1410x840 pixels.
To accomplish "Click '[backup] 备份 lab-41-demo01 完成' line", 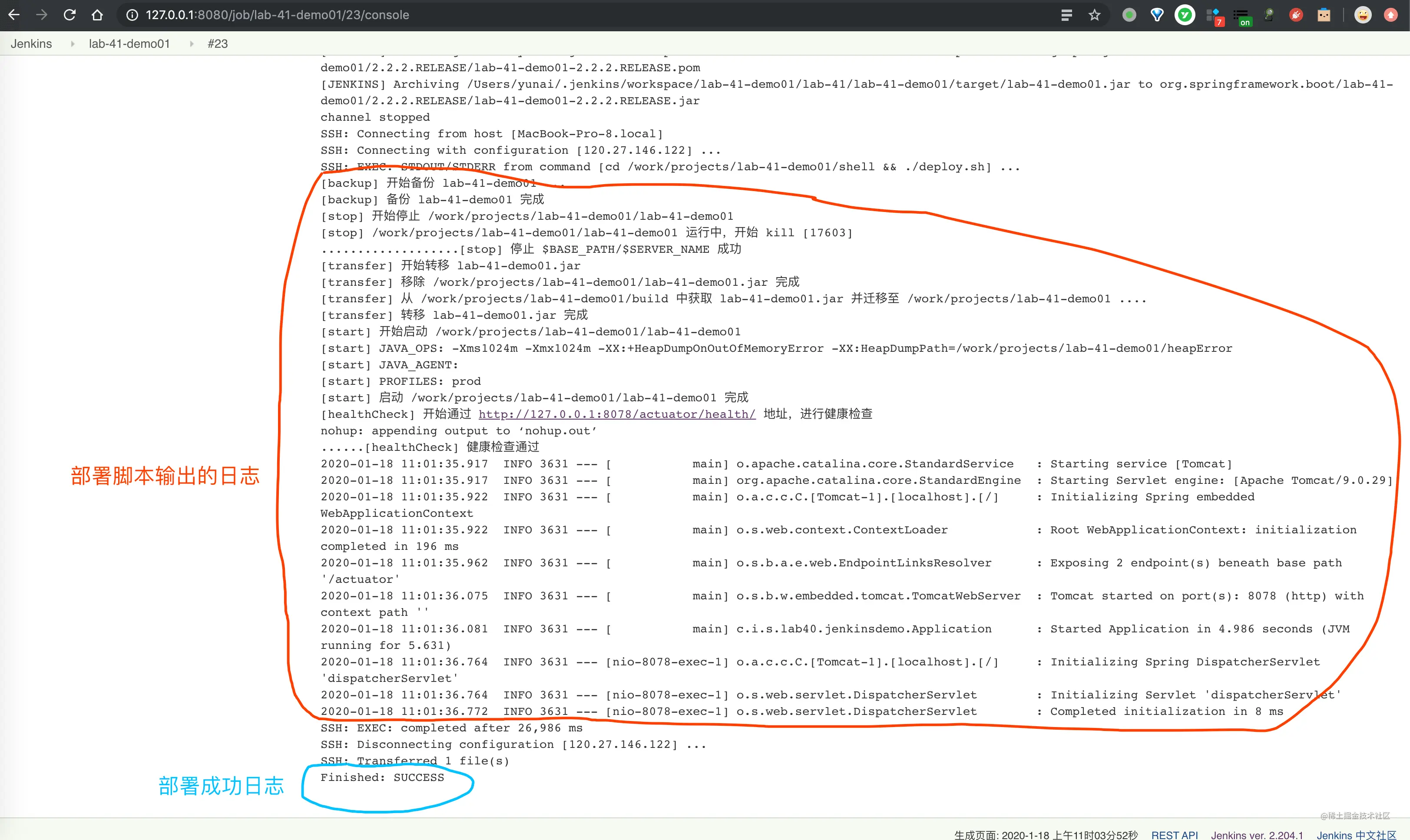I will (x=432, y=199).
